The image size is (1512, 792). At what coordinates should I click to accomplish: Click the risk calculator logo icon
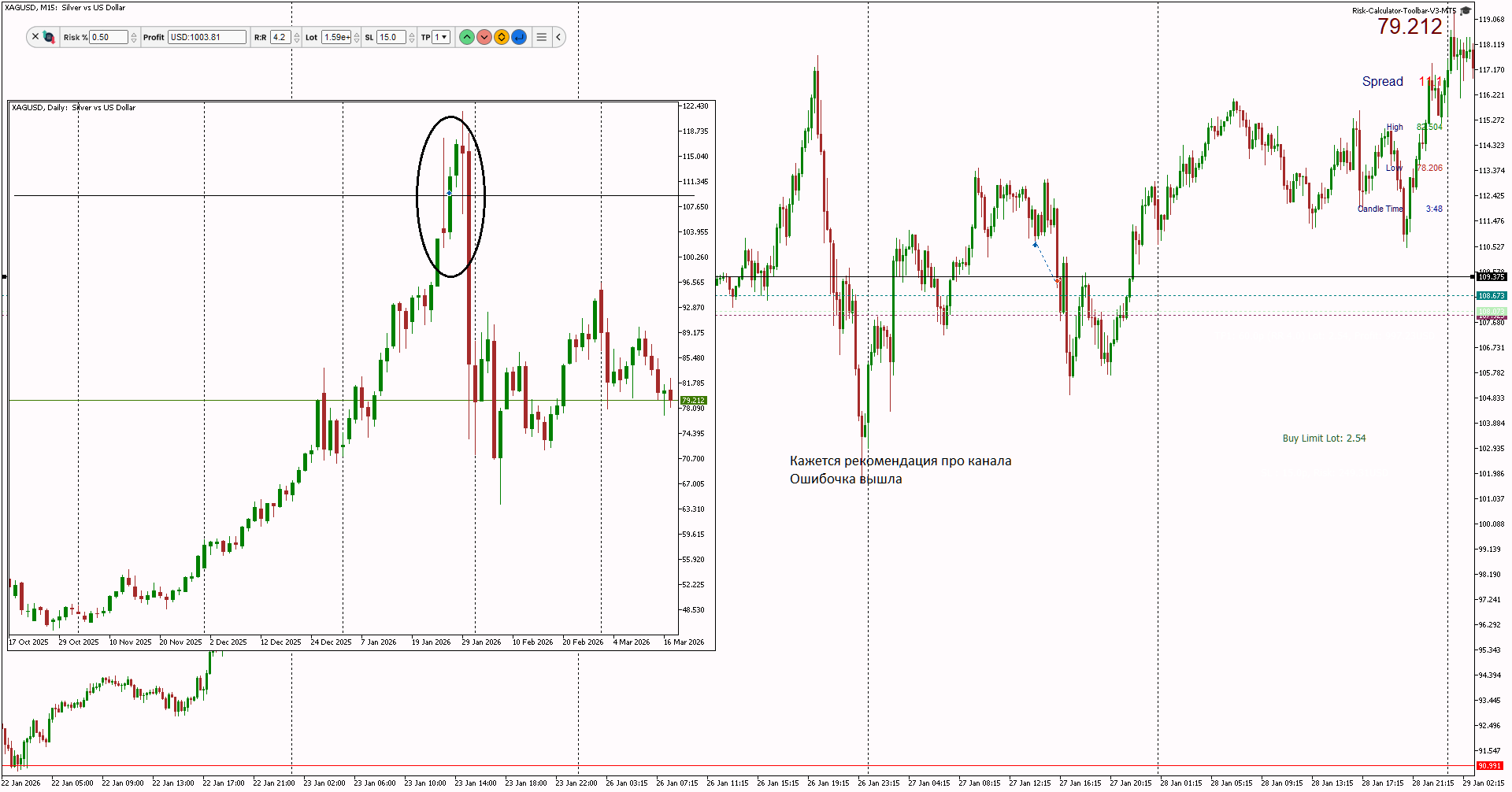[49, 37]
